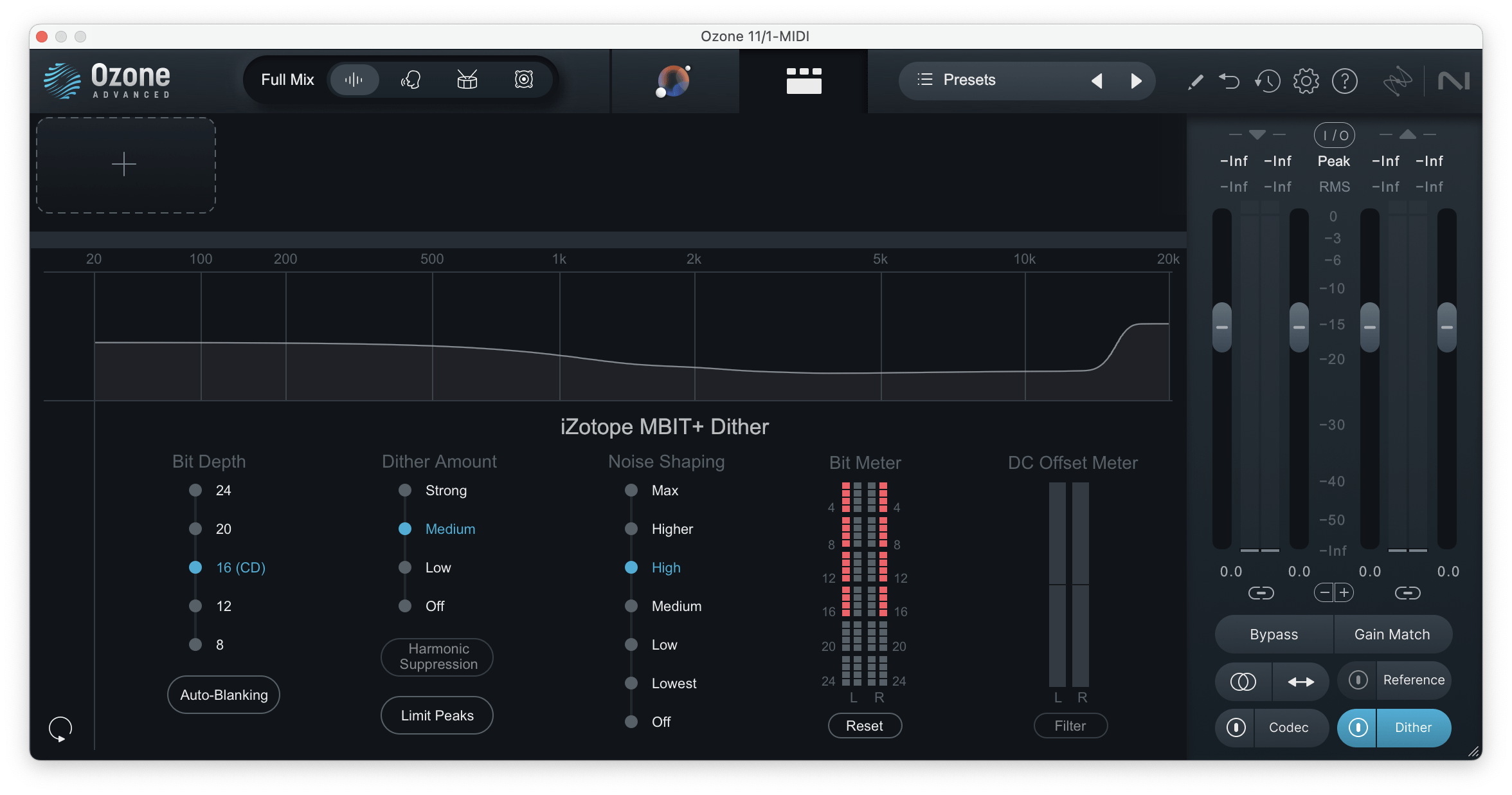The height and width of the screenshot is (795, 1512).
Task: Click the iZotope swirl logo icon
Action: 1397,81
